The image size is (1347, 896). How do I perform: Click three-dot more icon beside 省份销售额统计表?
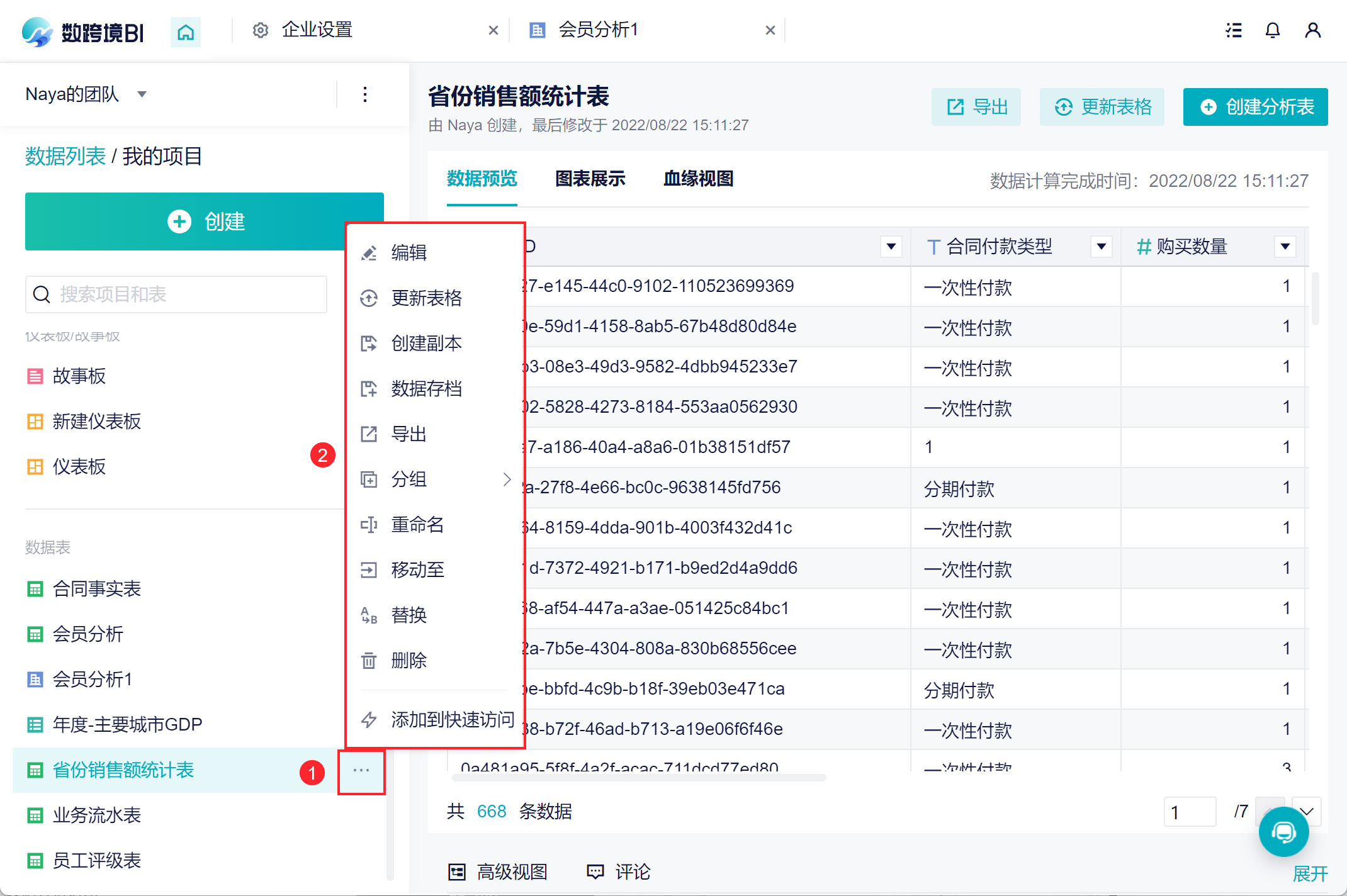tap(361, 770)
